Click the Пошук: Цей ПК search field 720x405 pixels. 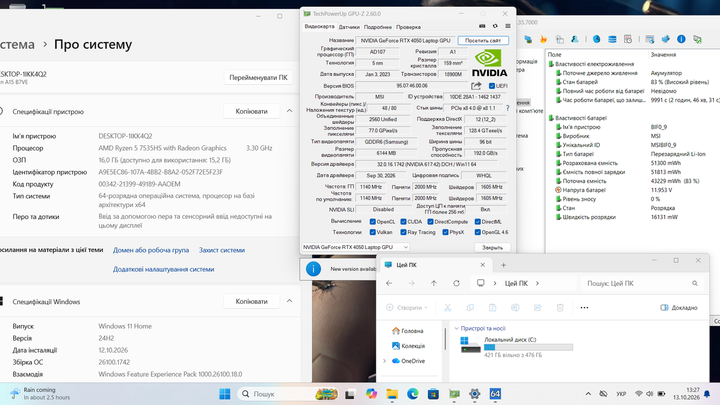(x=642, y=283)
